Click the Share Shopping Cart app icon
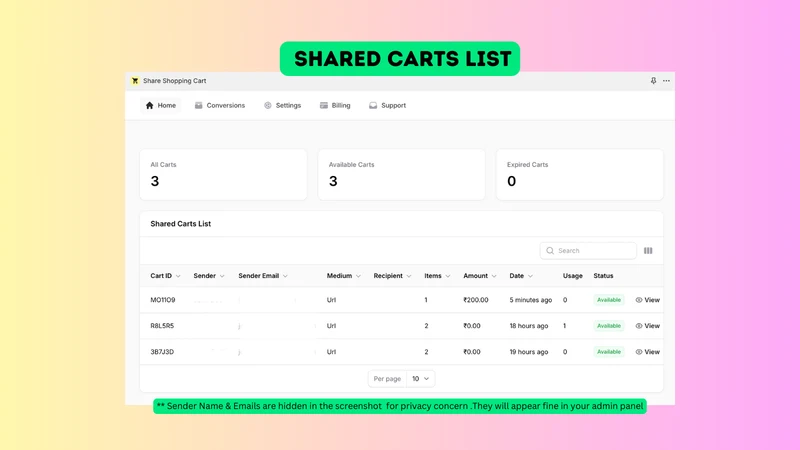The width and height of the screenshot is (800, 450). click(135, 81)
